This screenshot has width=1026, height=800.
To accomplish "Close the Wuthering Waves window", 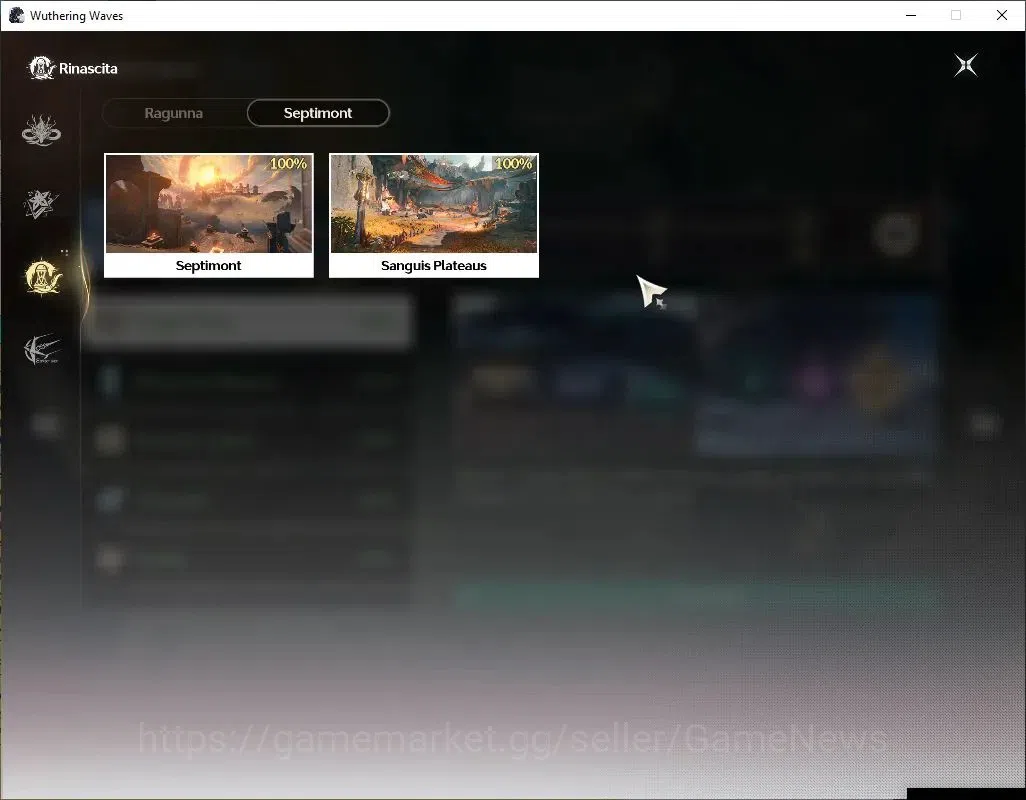I will click(1002, 15).
